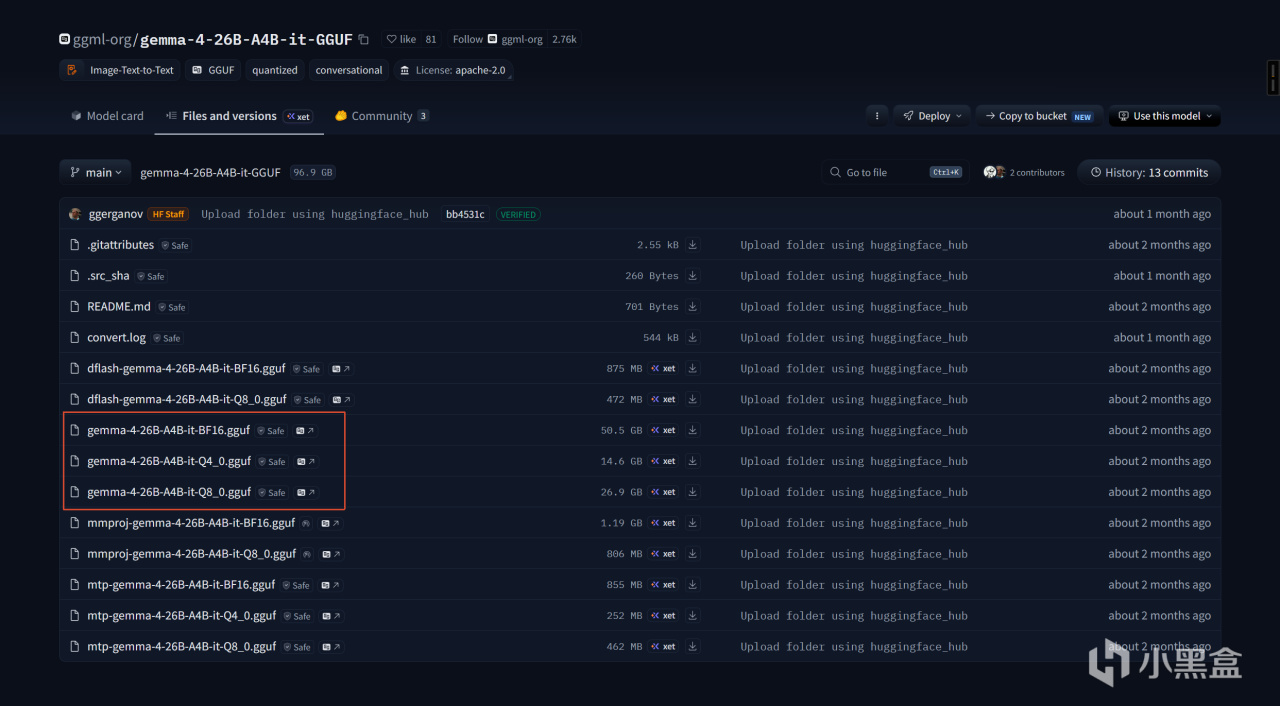Open commit hash bb4531c
This screenshot has width=1280, height=706.
[x=465, y=214]
